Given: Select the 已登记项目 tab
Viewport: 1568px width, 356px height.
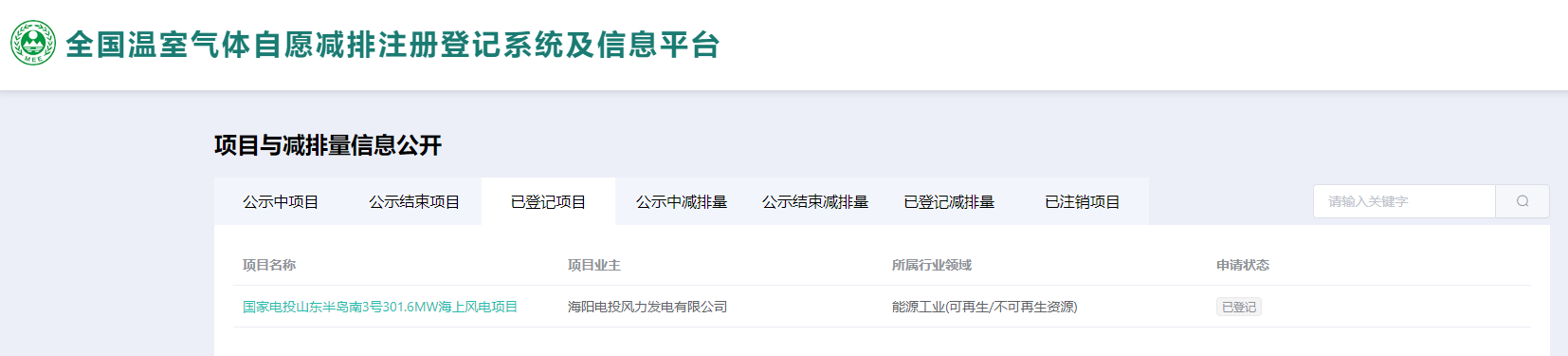Looking at the screenshot, I should [548, 201].
